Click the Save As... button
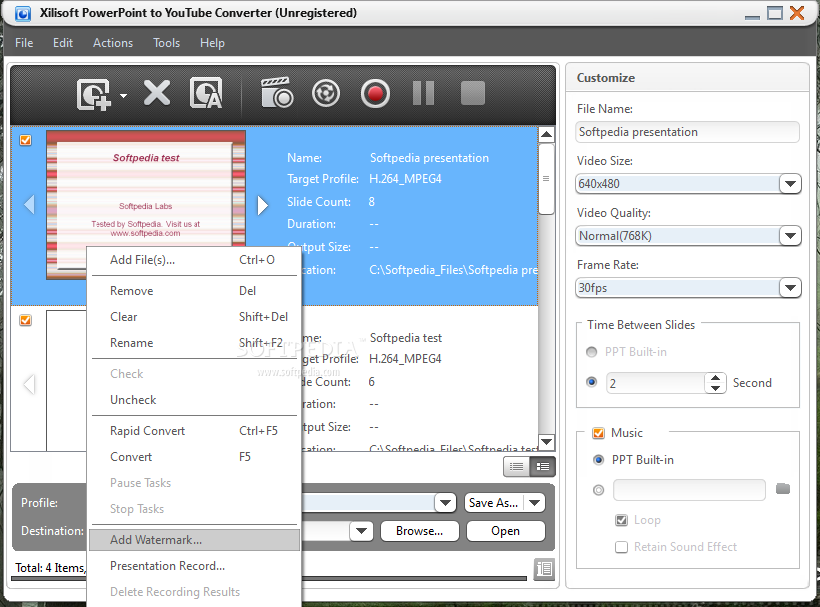The image size is (820, 607). pos(494,503)
